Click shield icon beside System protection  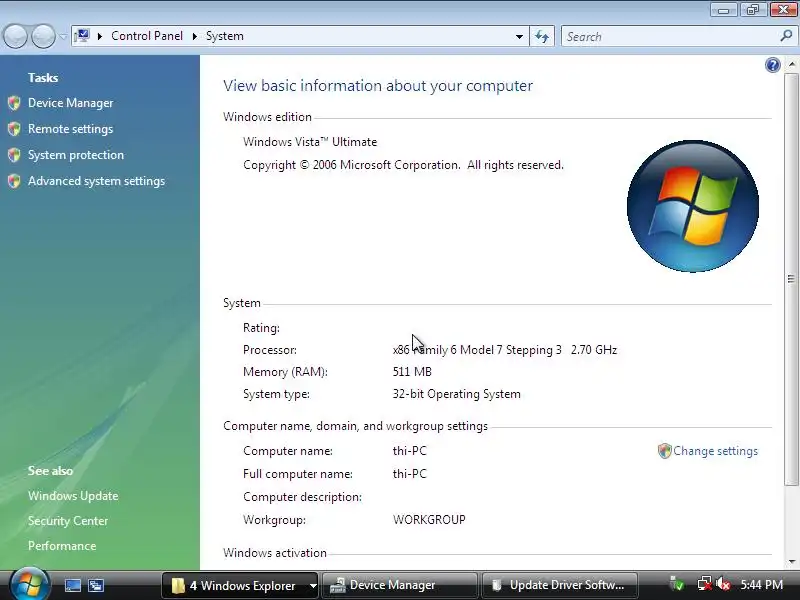pos(14,155)
